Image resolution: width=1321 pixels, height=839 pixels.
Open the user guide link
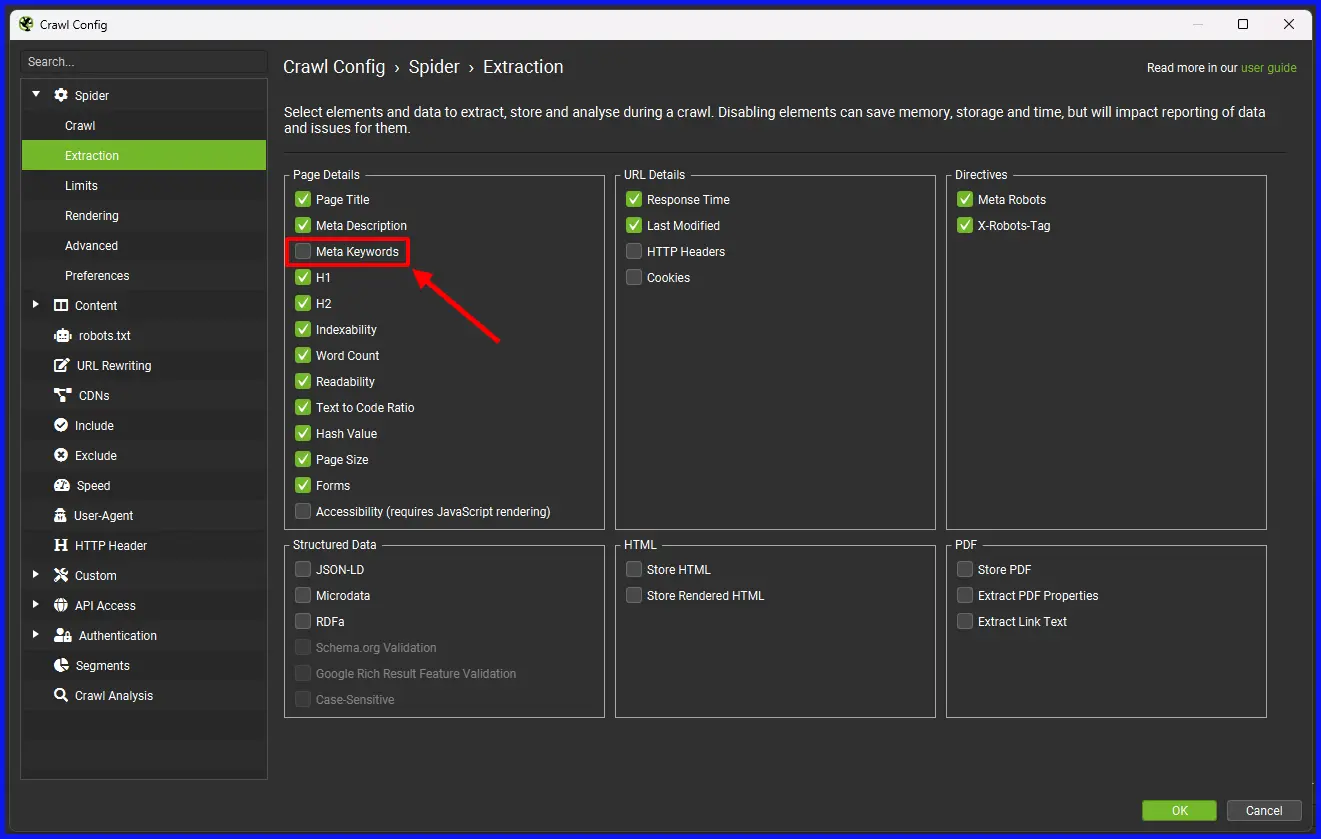1268,68
